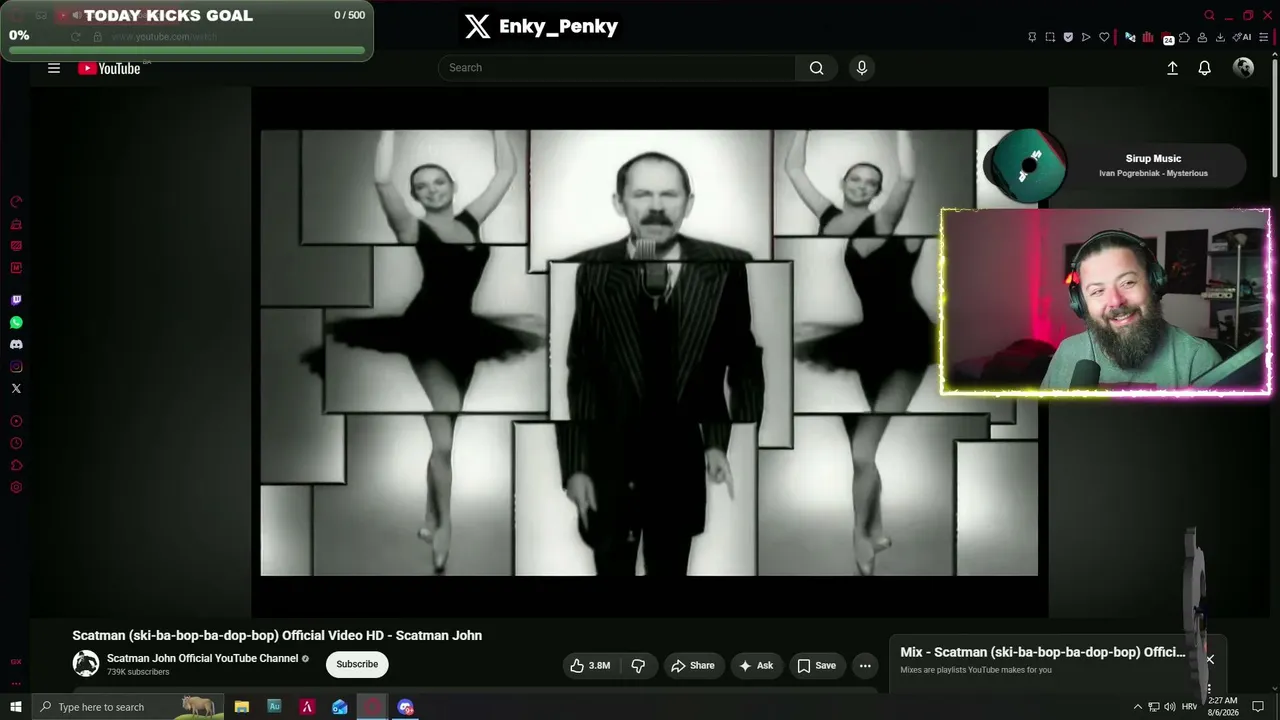1280x720 pixels.
Task: Open the browser extensions puzzle icon
Action: (x=1184, y=37)
